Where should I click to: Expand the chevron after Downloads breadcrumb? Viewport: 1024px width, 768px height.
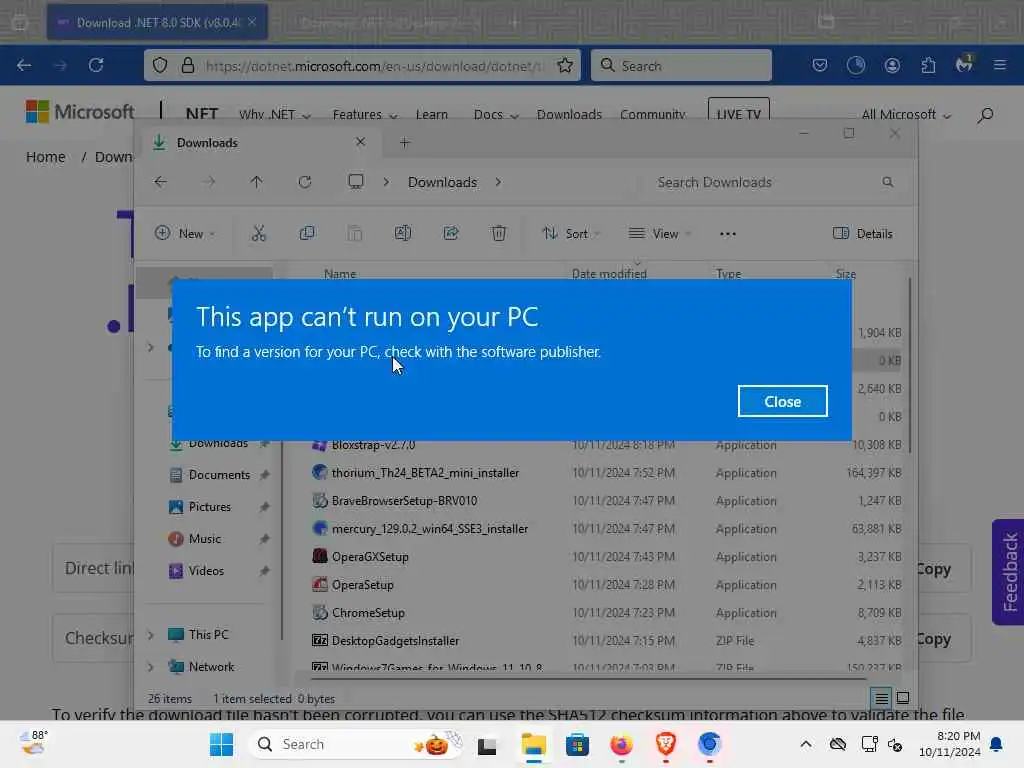[x=498, y=182]
